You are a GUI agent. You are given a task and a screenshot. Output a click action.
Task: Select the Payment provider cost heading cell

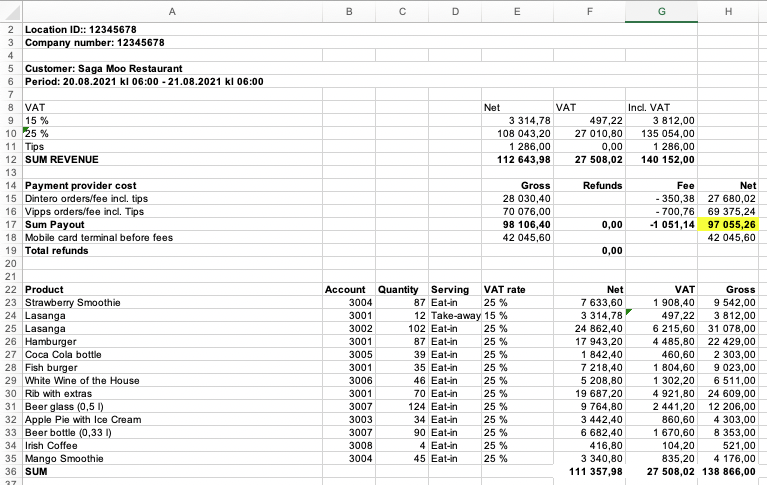(80, 185)
